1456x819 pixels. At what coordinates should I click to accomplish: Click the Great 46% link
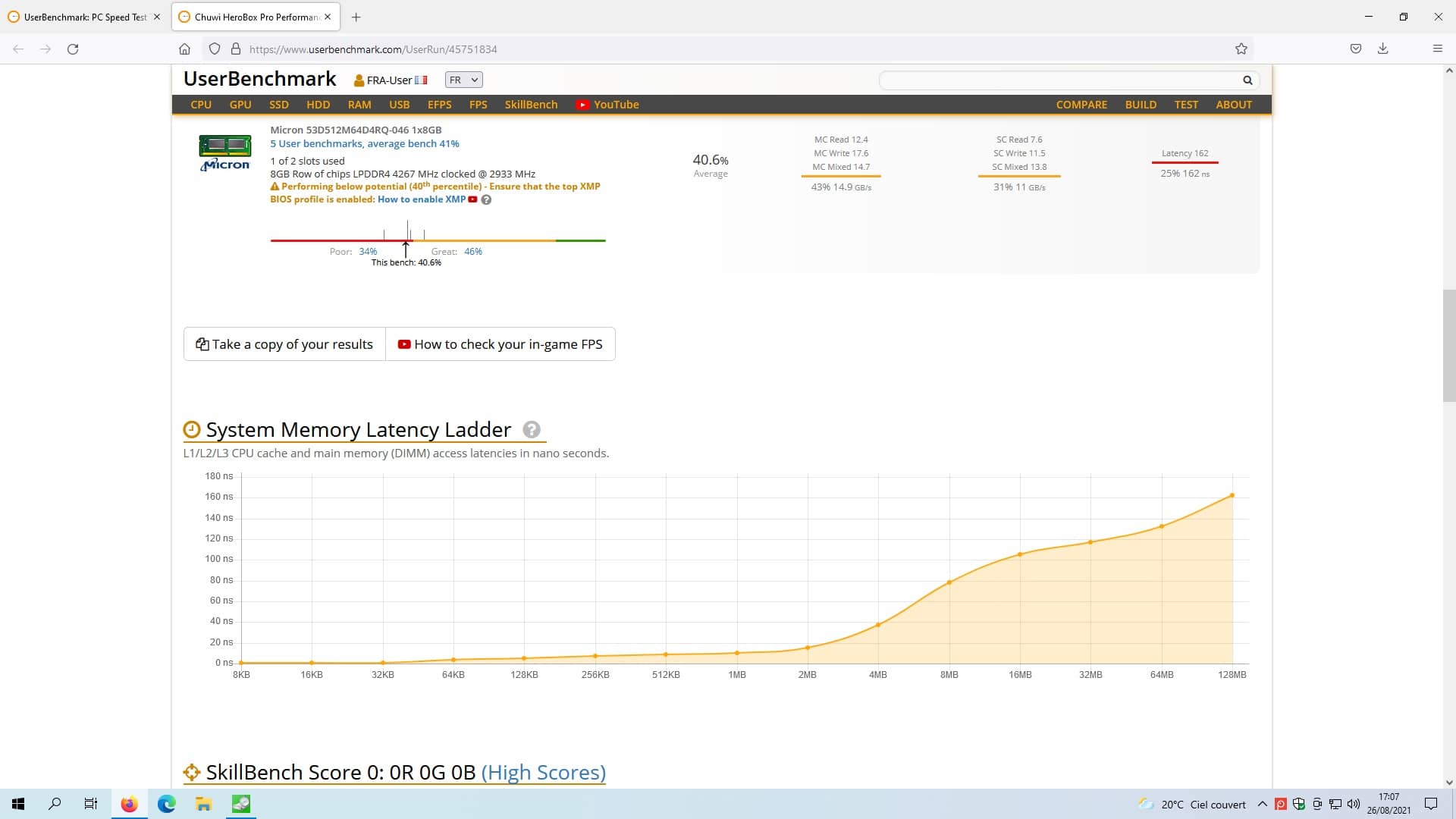pos(473,252)
